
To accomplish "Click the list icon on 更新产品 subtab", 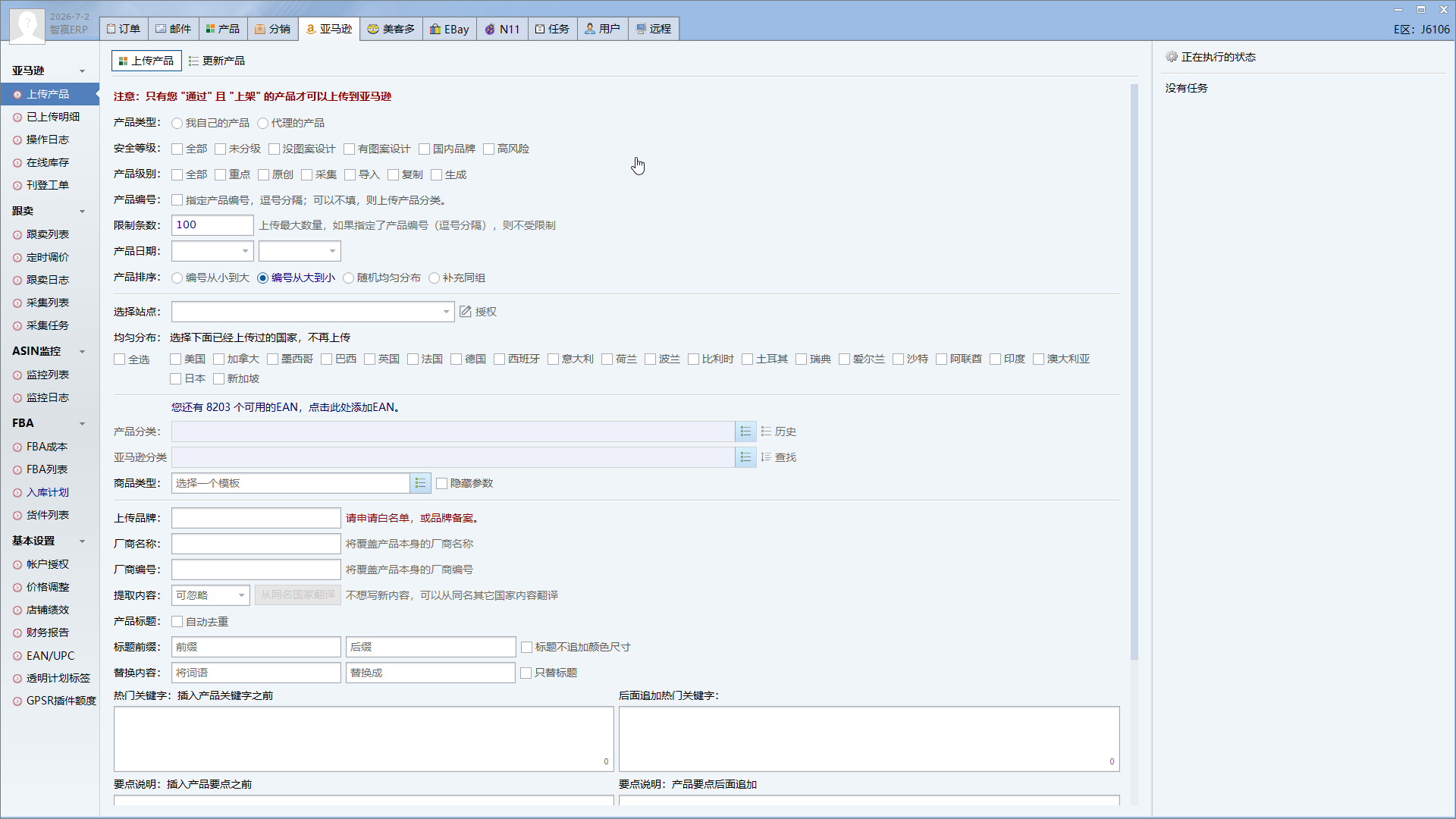I will click(x=193, y=61).
